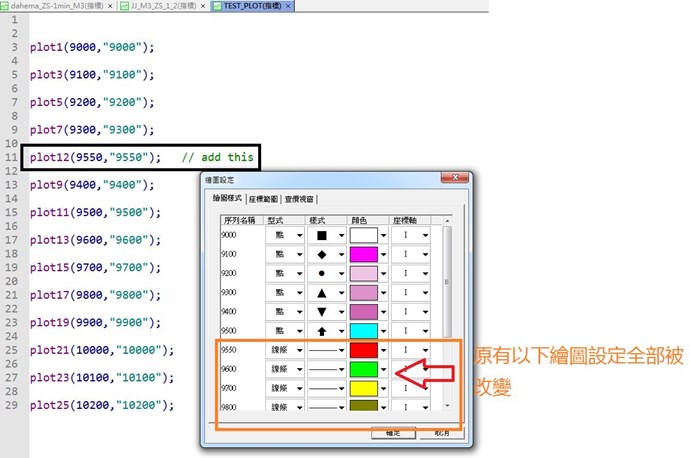Click the white color swatch for series 9000

(x=364, y=235)
